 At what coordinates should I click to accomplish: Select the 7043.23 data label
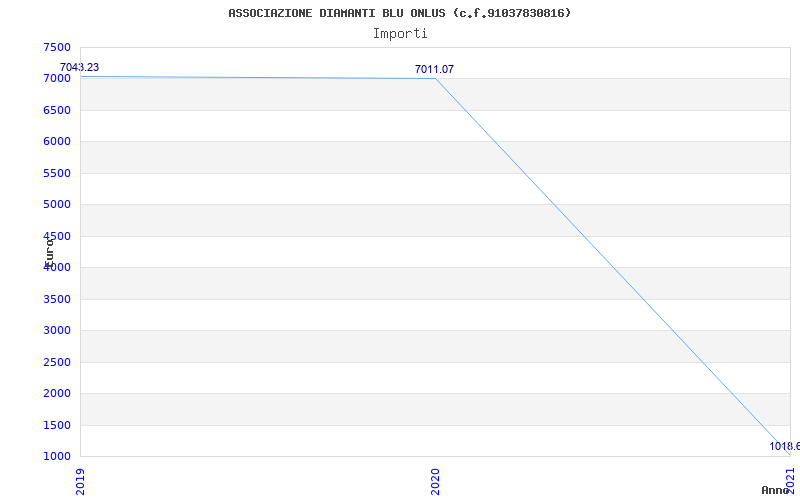[x=79, y=67]
